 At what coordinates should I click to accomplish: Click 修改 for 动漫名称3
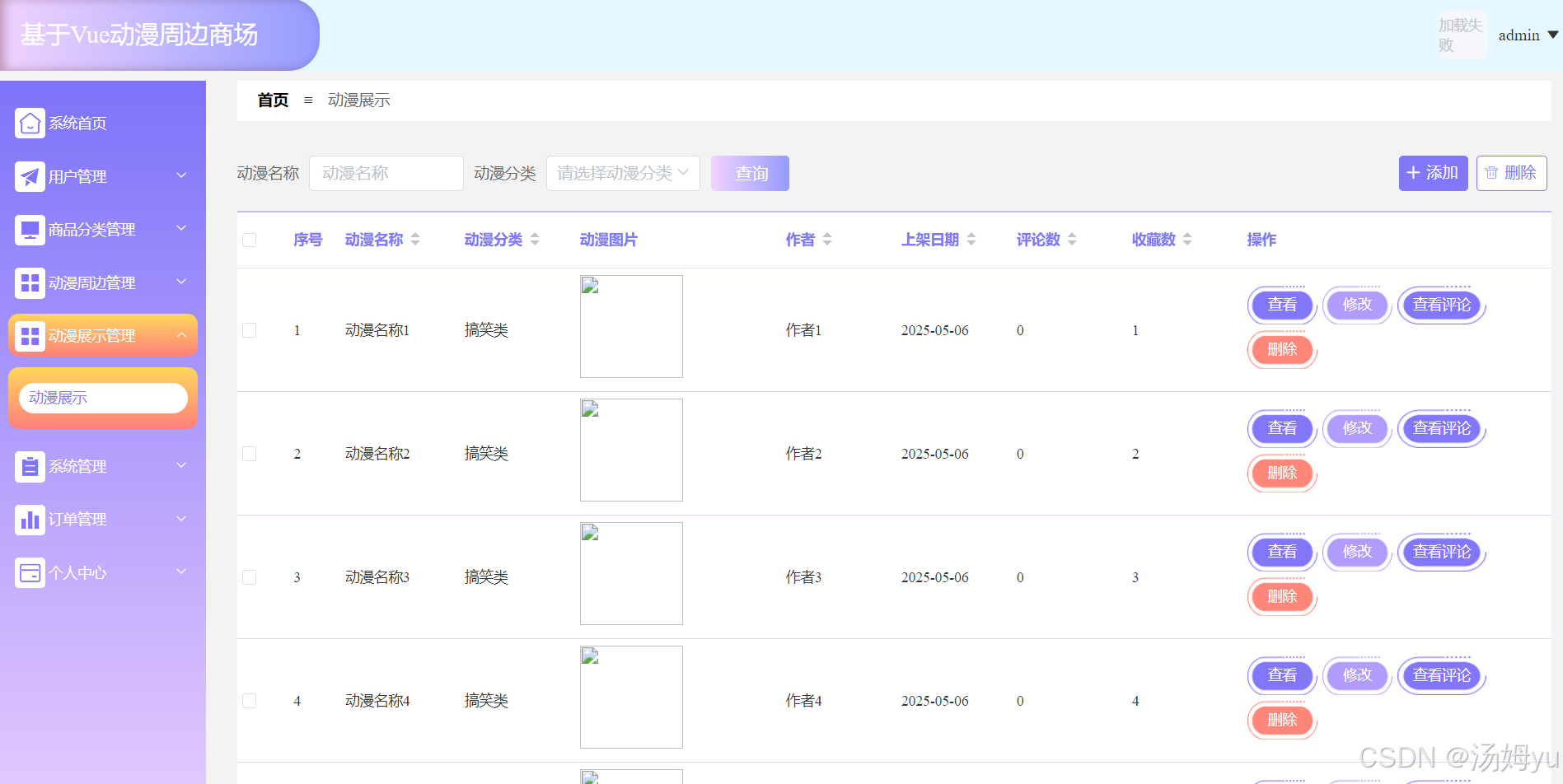tap(1357, 552)
